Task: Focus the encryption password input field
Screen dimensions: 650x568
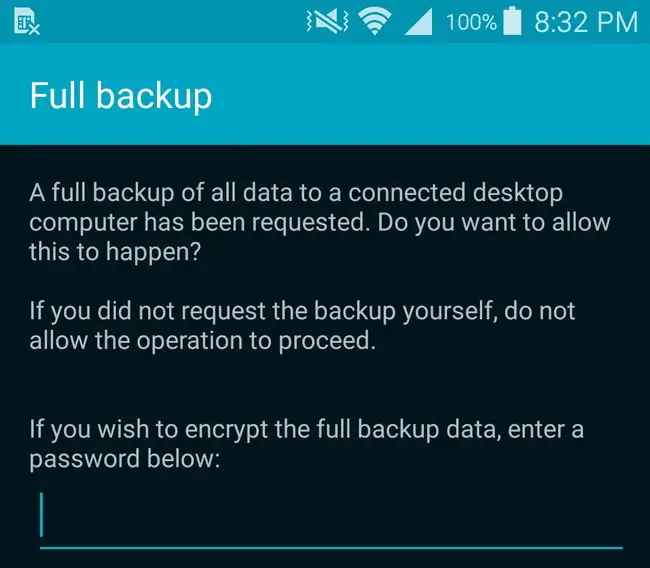Action: (x=331, y=519)
